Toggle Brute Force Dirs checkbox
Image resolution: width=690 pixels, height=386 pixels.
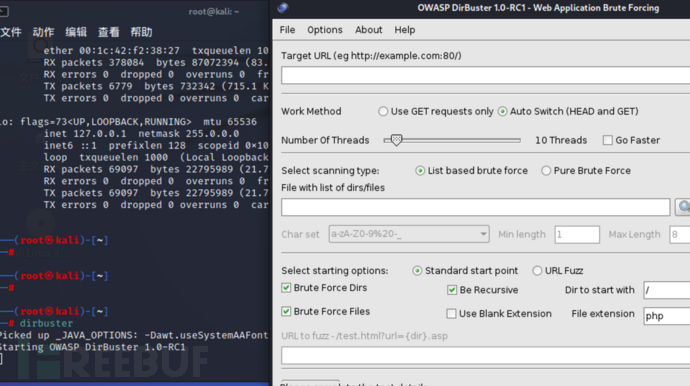286,288
